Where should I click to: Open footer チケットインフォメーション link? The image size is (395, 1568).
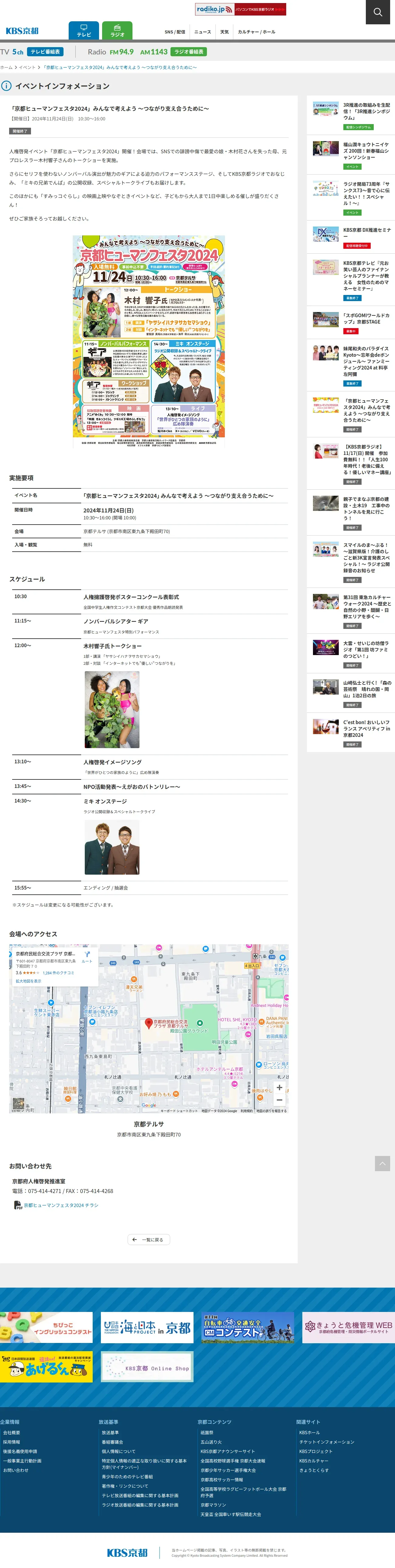point(326,1442)
